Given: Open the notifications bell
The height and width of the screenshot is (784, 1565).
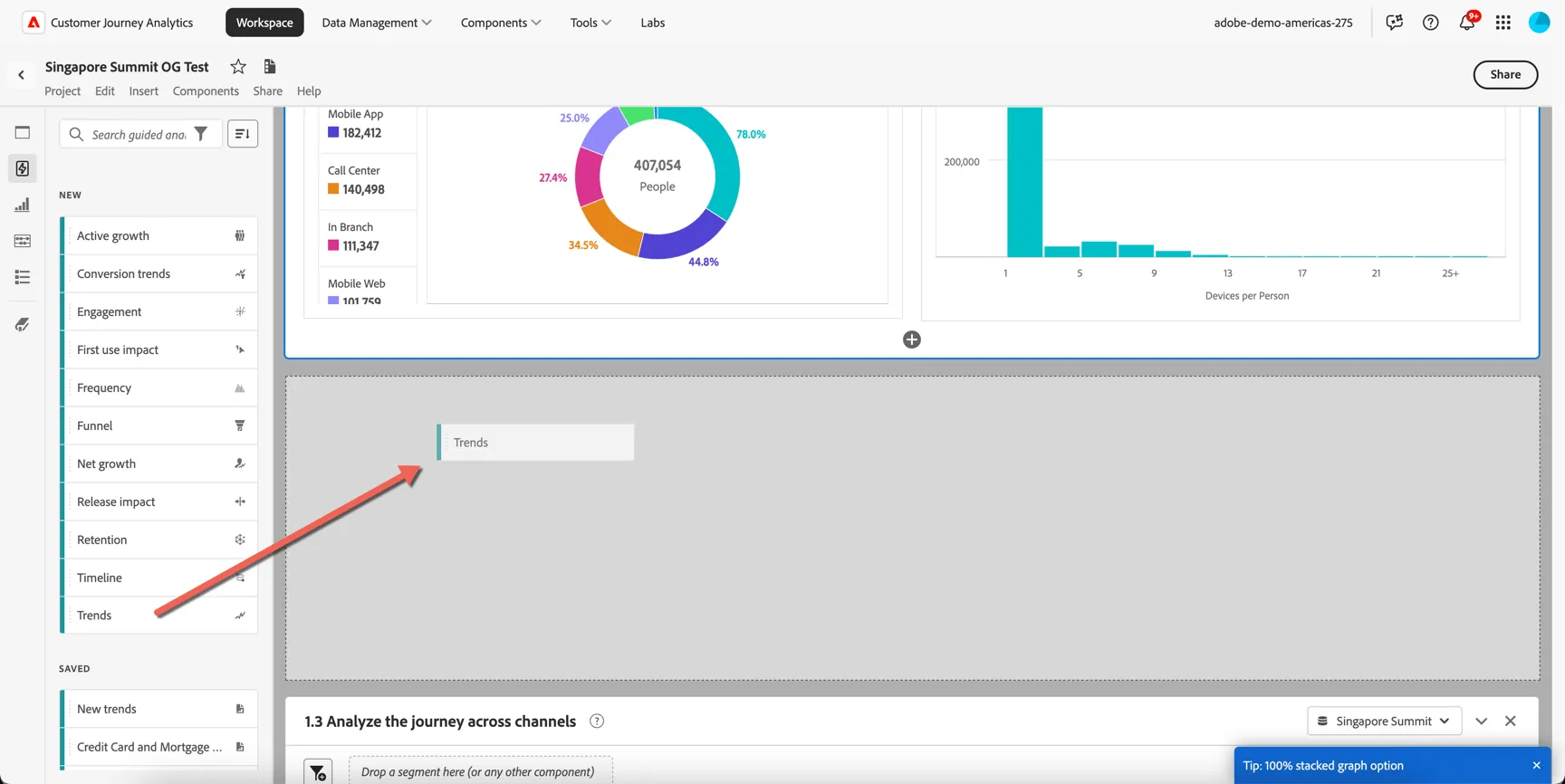Looking at the screenshot, I should [x=1467, y=23].
